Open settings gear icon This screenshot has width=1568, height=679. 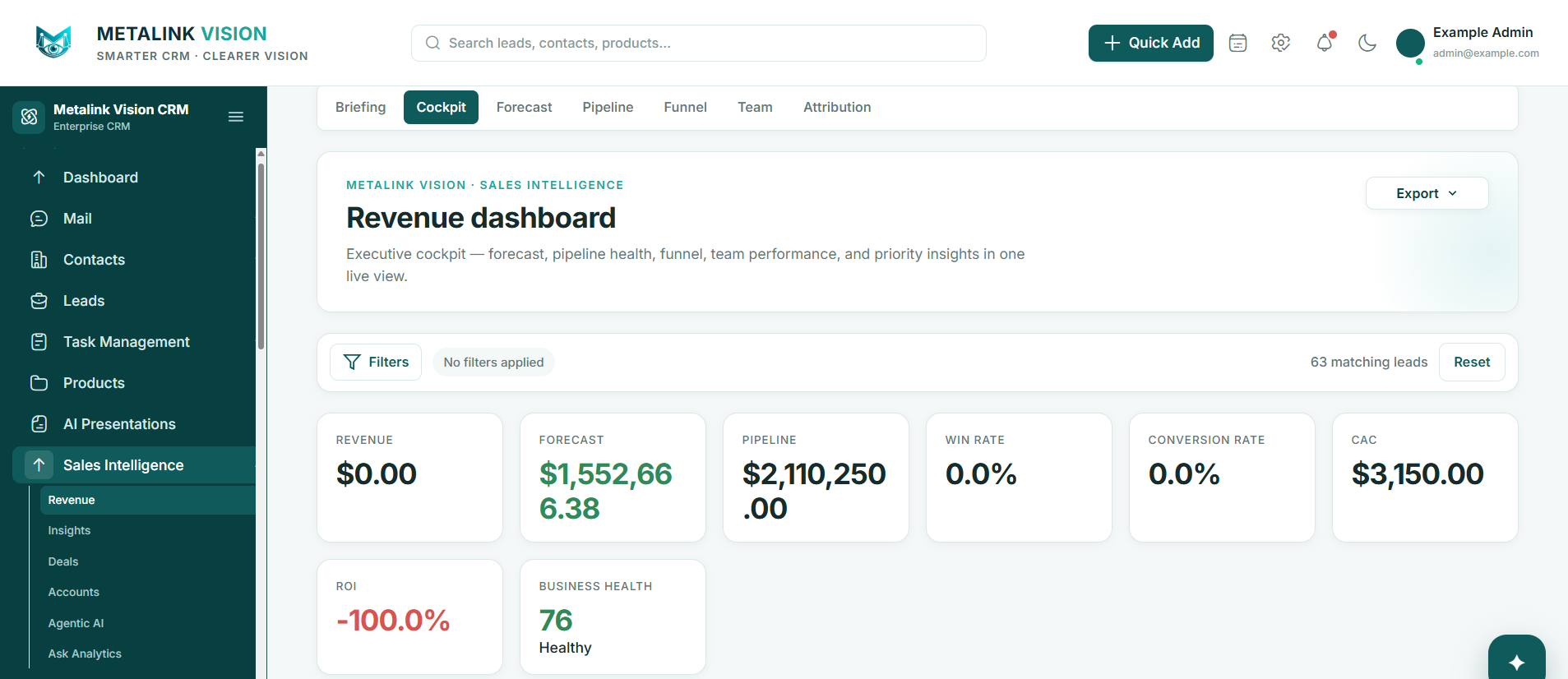[x=1280, y=43]
